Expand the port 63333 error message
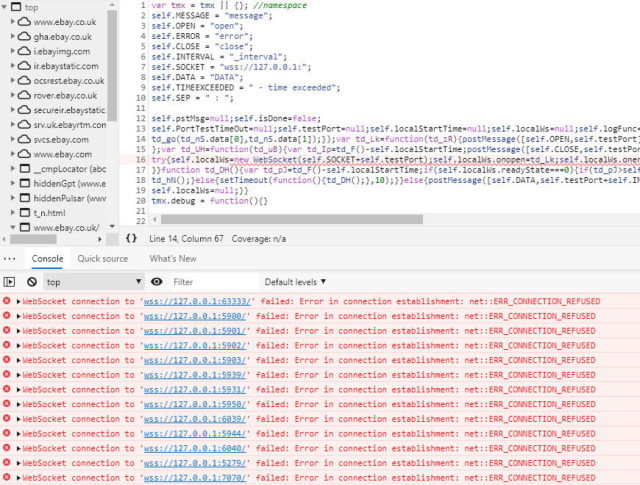 [x=18, y=301]
